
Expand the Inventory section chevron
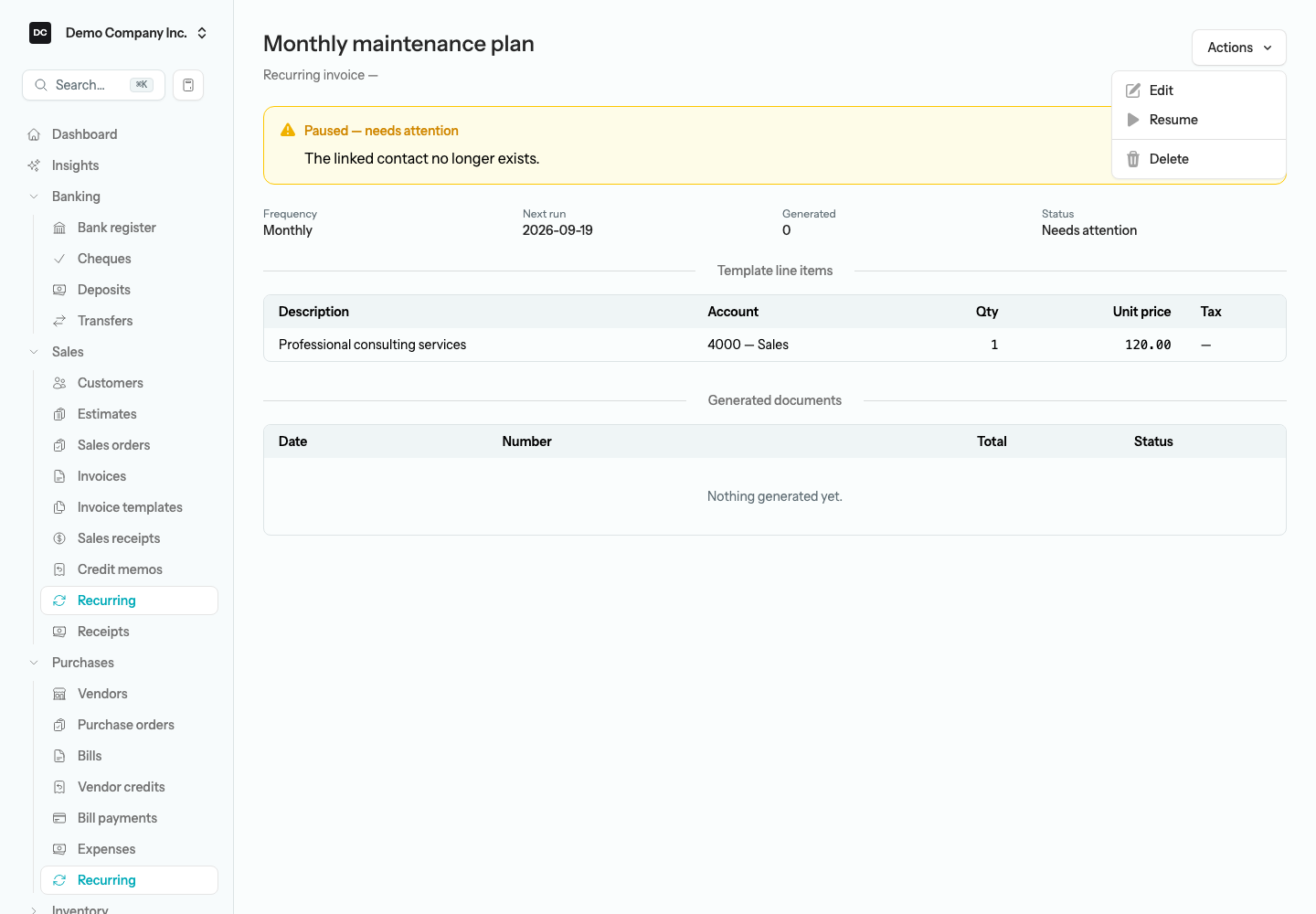coord(34,909)
